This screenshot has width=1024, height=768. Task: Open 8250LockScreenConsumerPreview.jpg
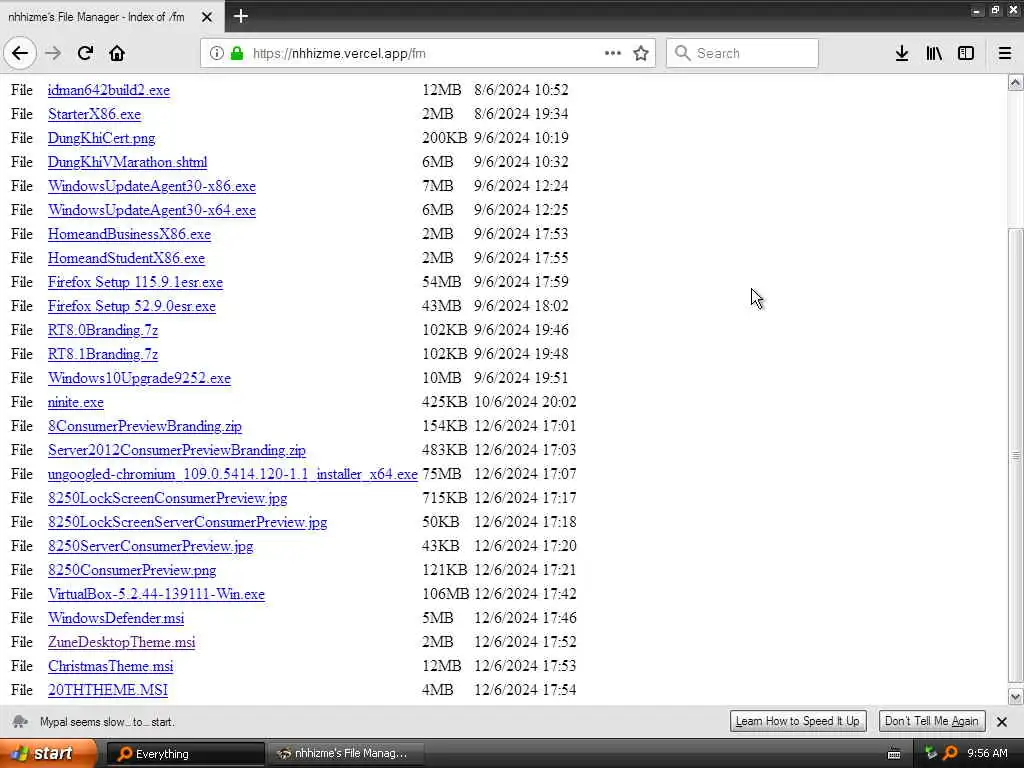pyautogui.click(x=167, y=498)
